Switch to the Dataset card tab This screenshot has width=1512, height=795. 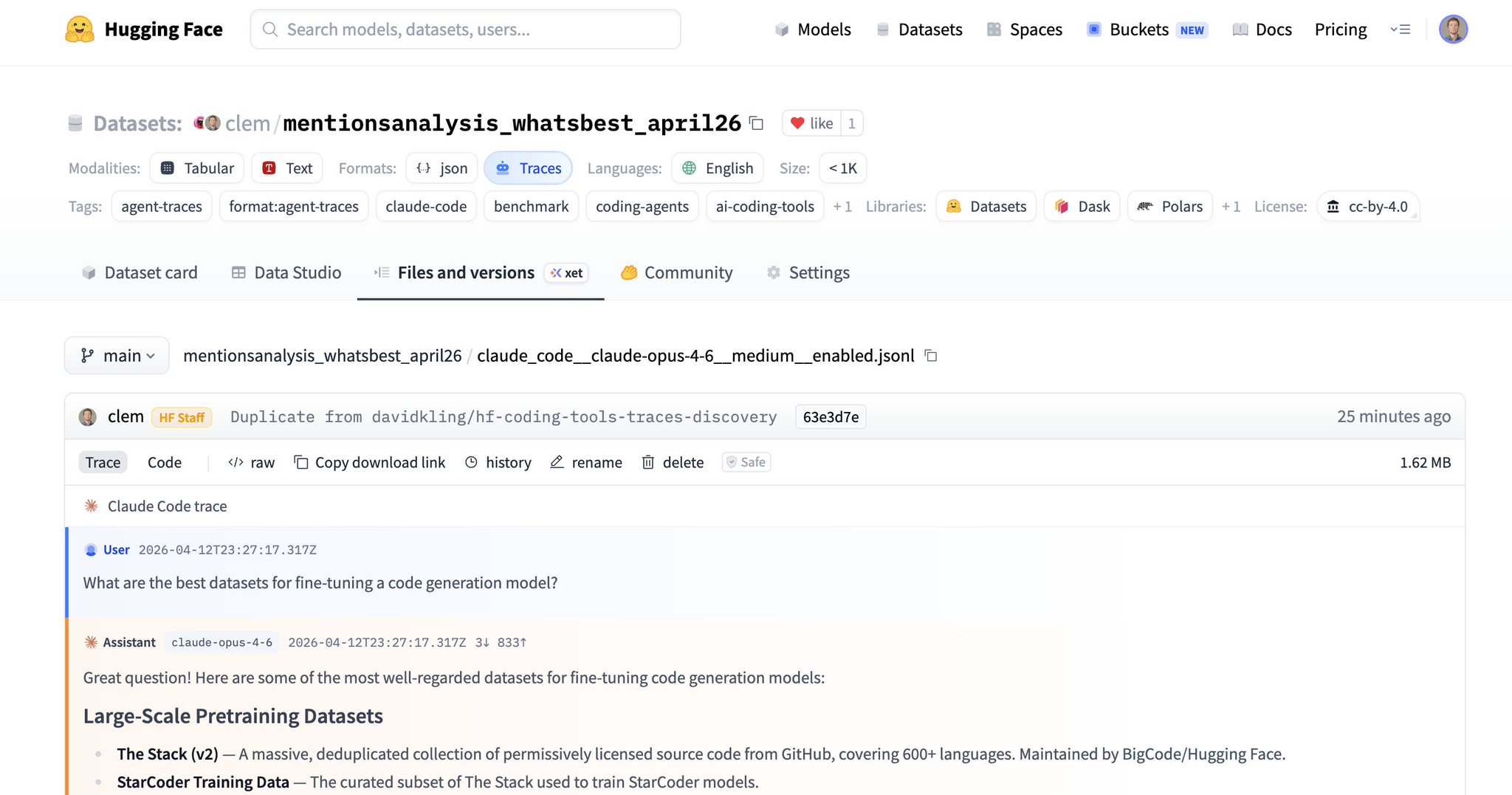tap(140, 272)
